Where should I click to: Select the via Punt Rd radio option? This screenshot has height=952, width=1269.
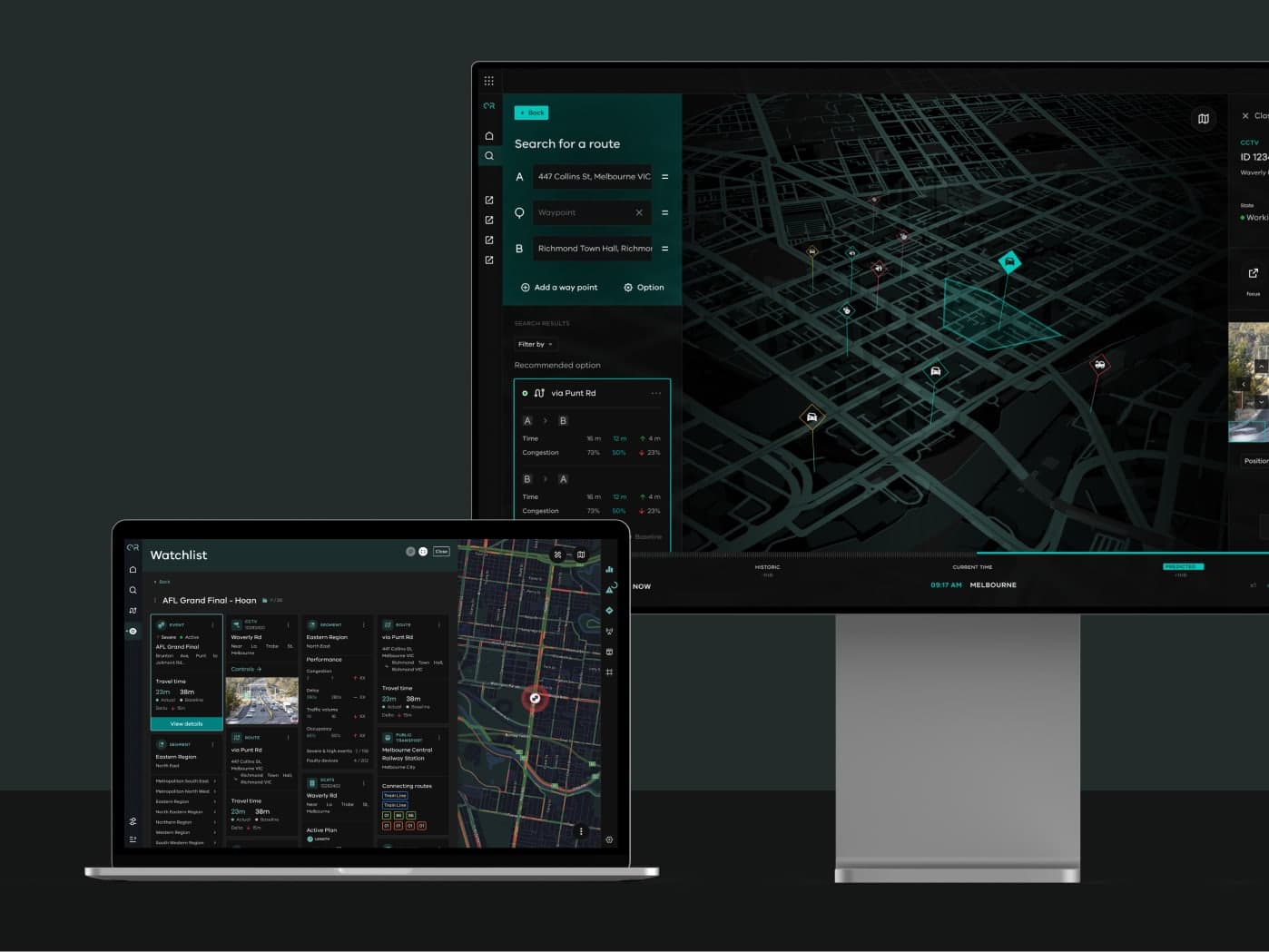pos(525,393)
